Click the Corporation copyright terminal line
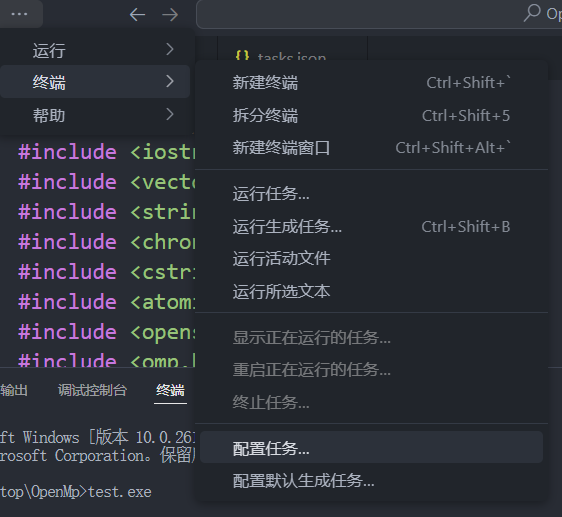The image size is (562, 517). (x=97, y=456)
